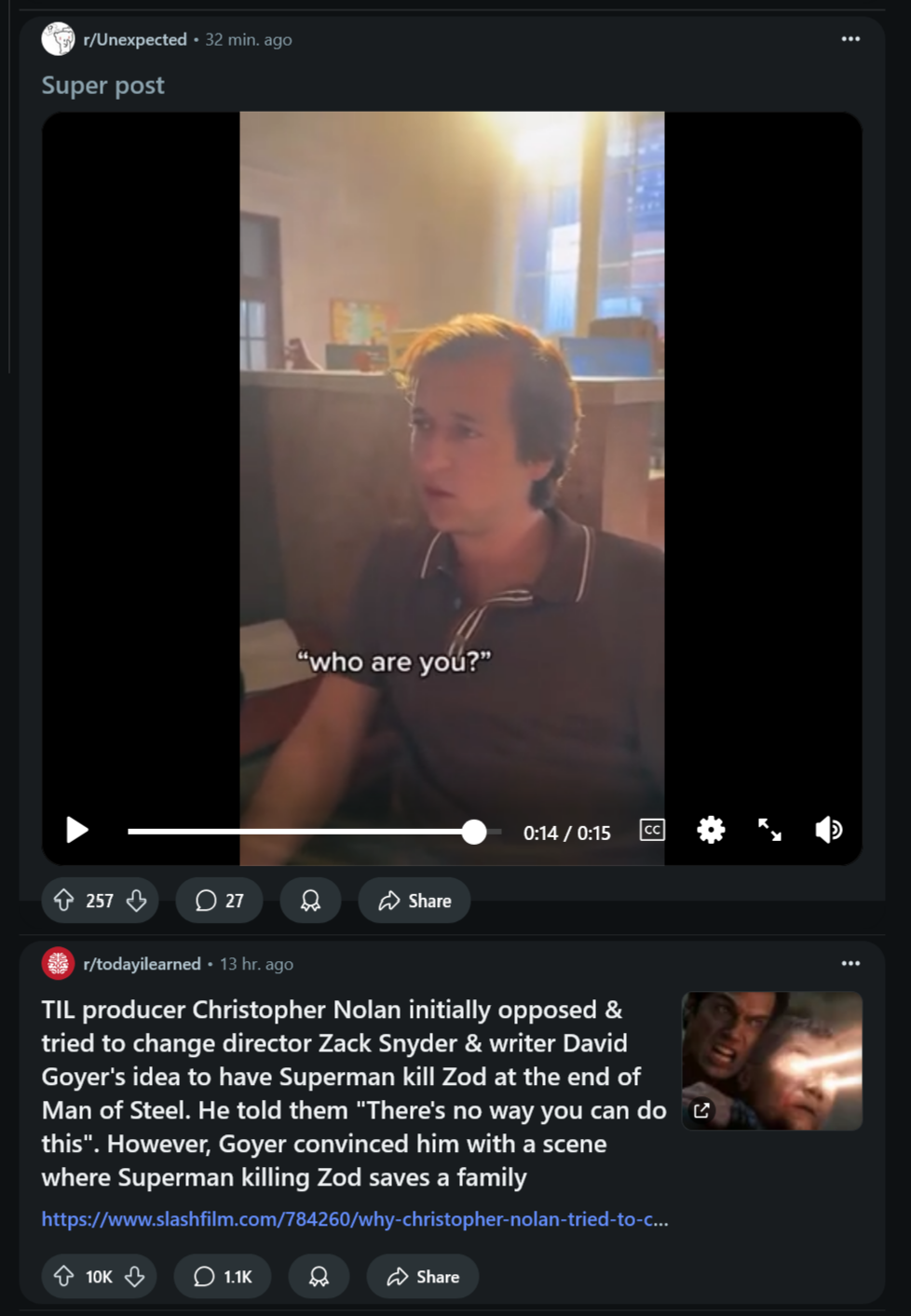Open the slashfilm.com article link

(355, 1219)
